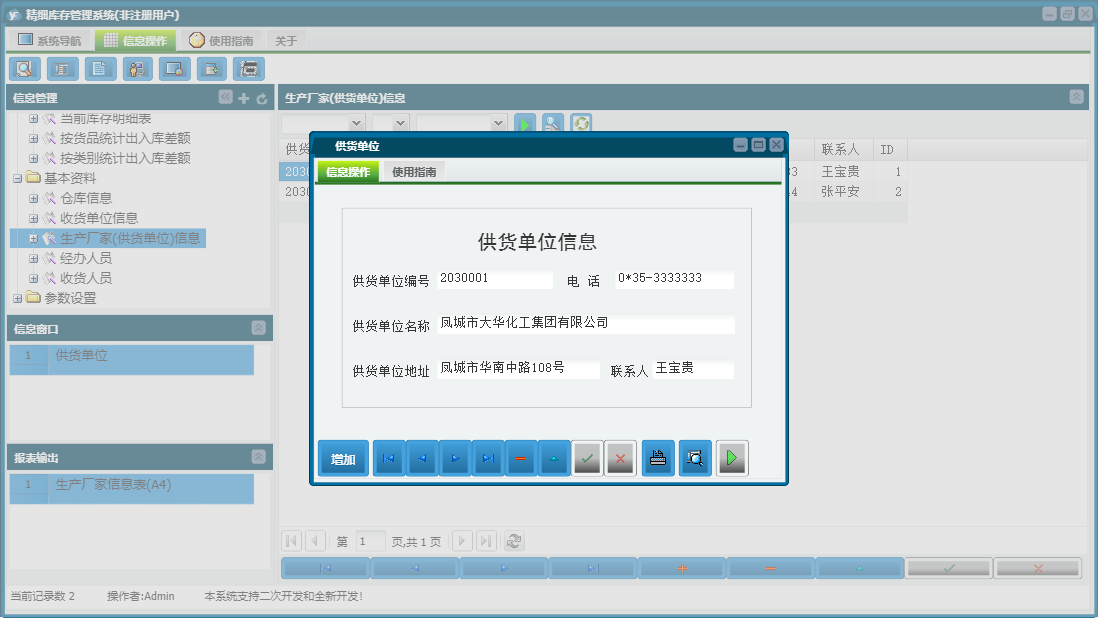The height and width of the screenshot is (618, 1098).
Task: Go to last record in 供货单位 dialog
Action: (x=488, y=458)
